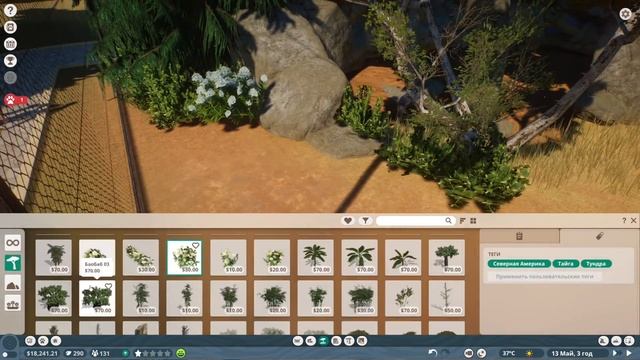Image resolution: width=640 pixels, height=360 pixels.
Task: Resume game with the play button
Action: click(629, 353)
